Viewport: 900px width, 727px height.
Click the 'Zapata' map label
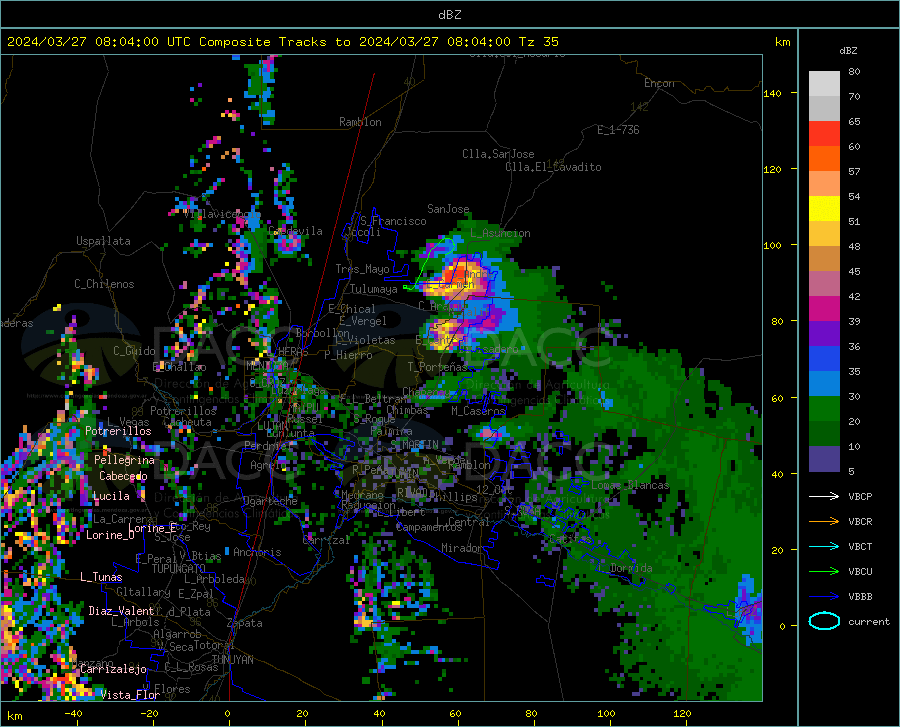245,623
